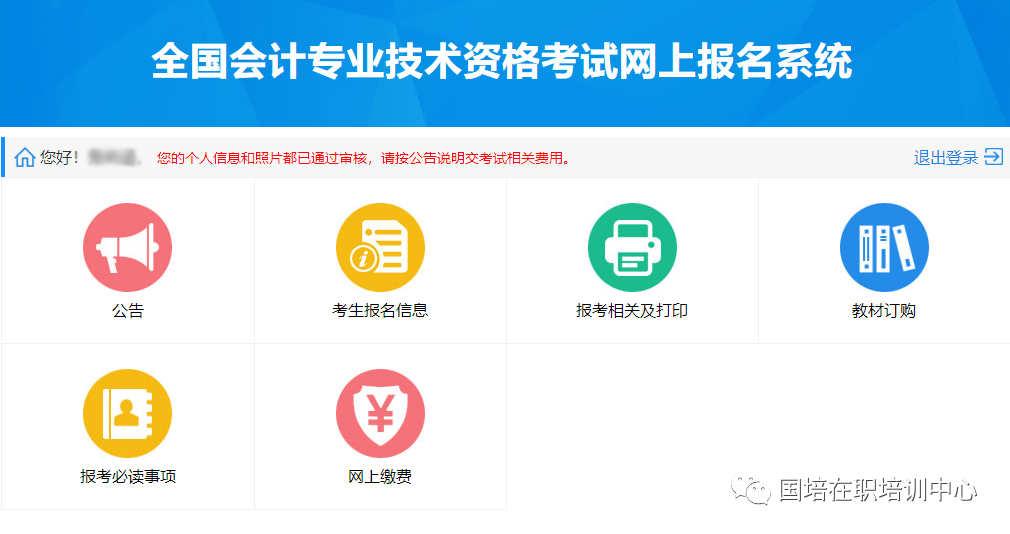The height and width of the screenshot is (534, 1010).
Task: Open the 网上缴费 yen shield icon
Action: point(380,413)
